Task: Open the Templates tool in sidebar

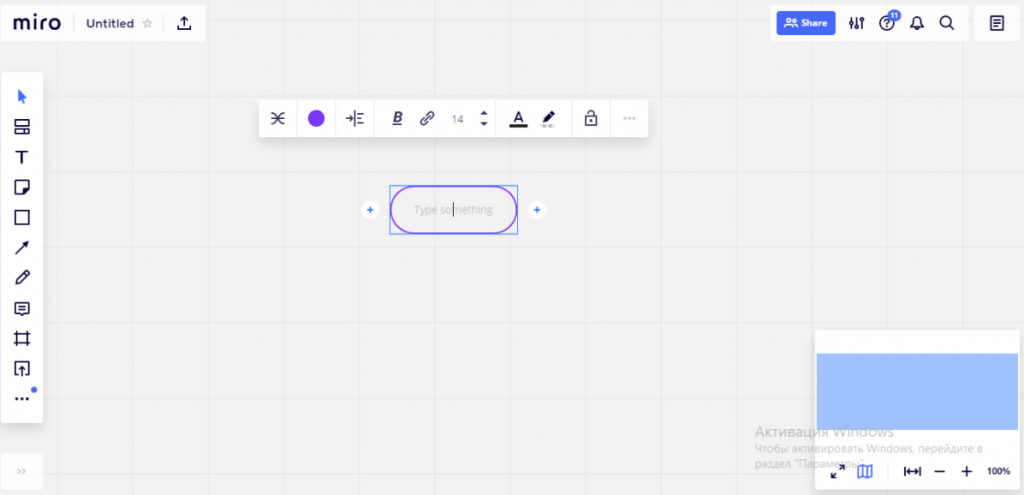Action: pos(21,127)
